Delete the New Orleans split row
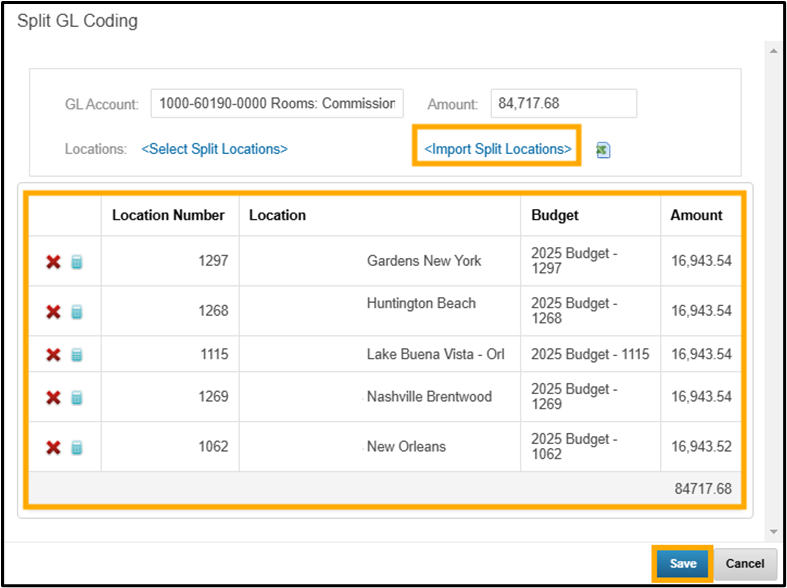 [54, 448]
